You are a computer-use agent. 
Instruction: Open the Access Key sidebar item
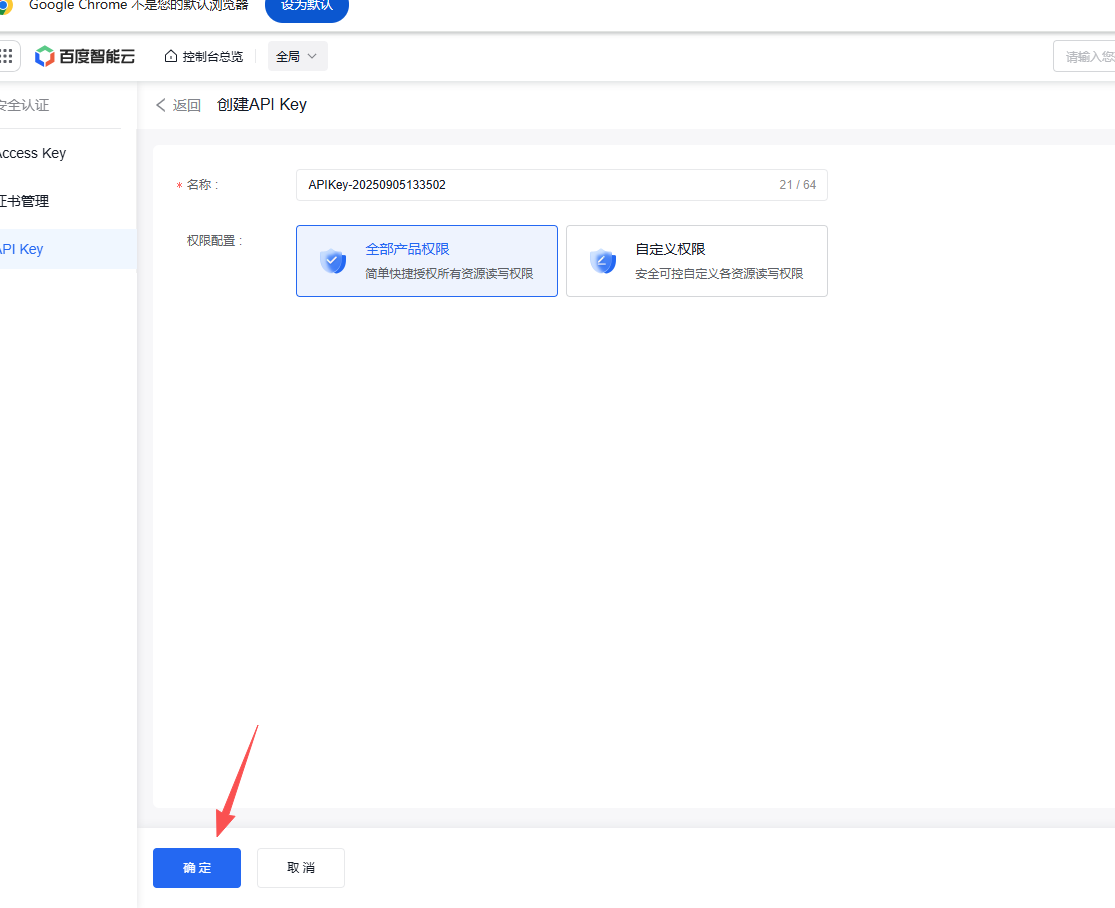click(32, 153)
